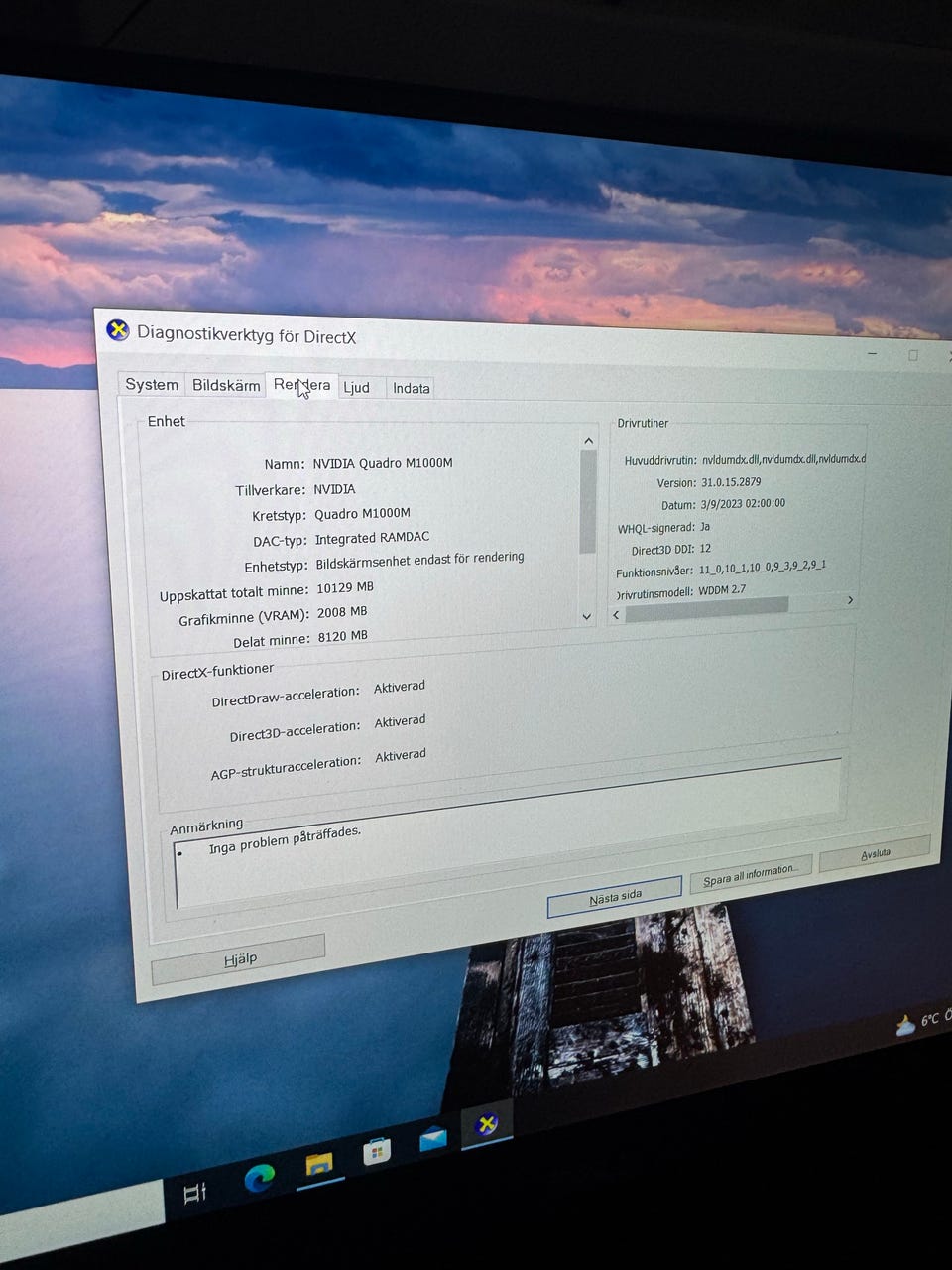The width and height of the screenshot is (952, 1270).
Task: Open the Ljud tab
Action: tap(356, 387)
